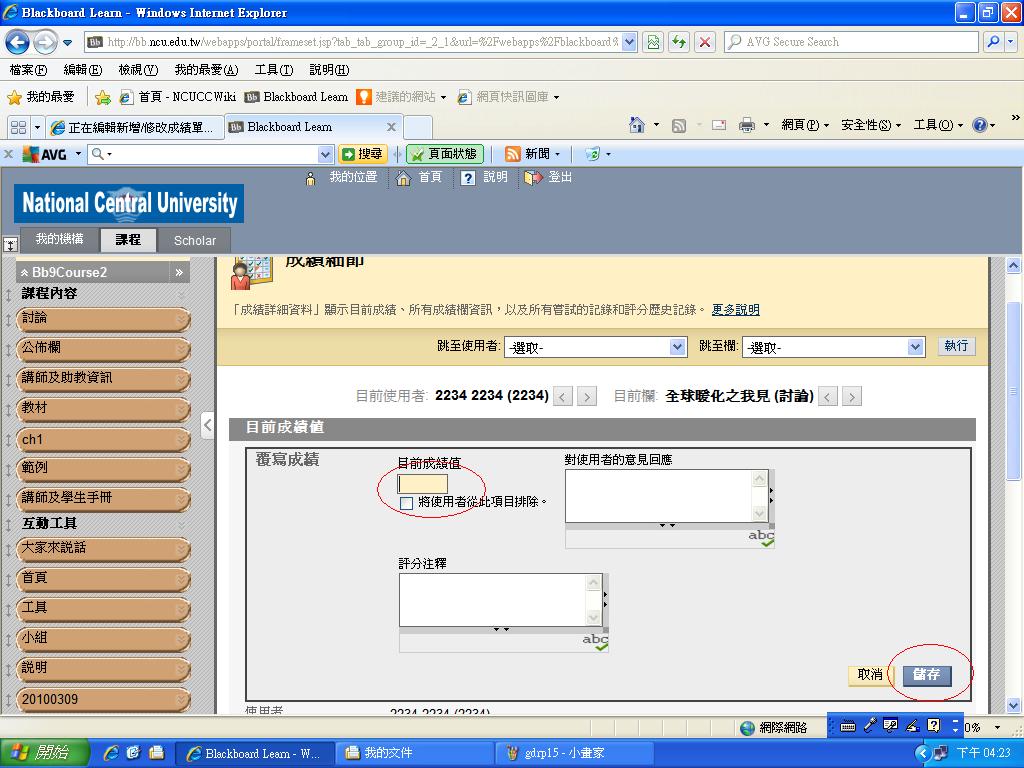1024x768 pixels.
Task: Switch to the Scholar tab
Action: pos(194,240)
